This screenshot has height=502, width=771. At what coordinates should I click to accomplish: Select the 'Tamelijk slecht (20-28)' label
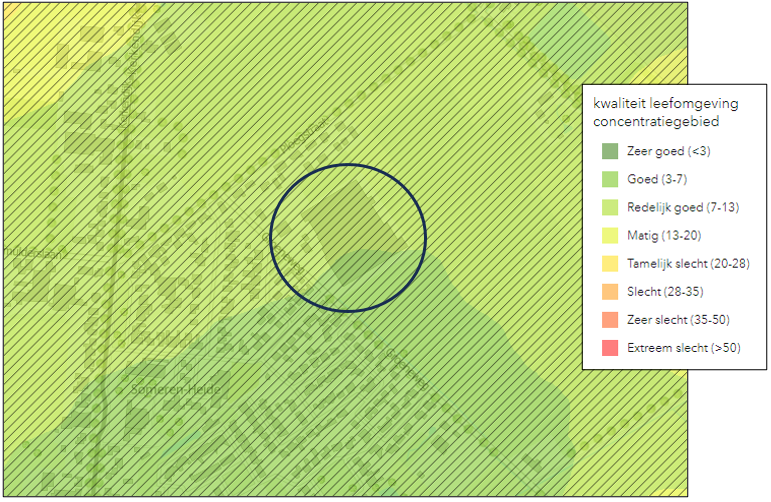pos(691,264)
